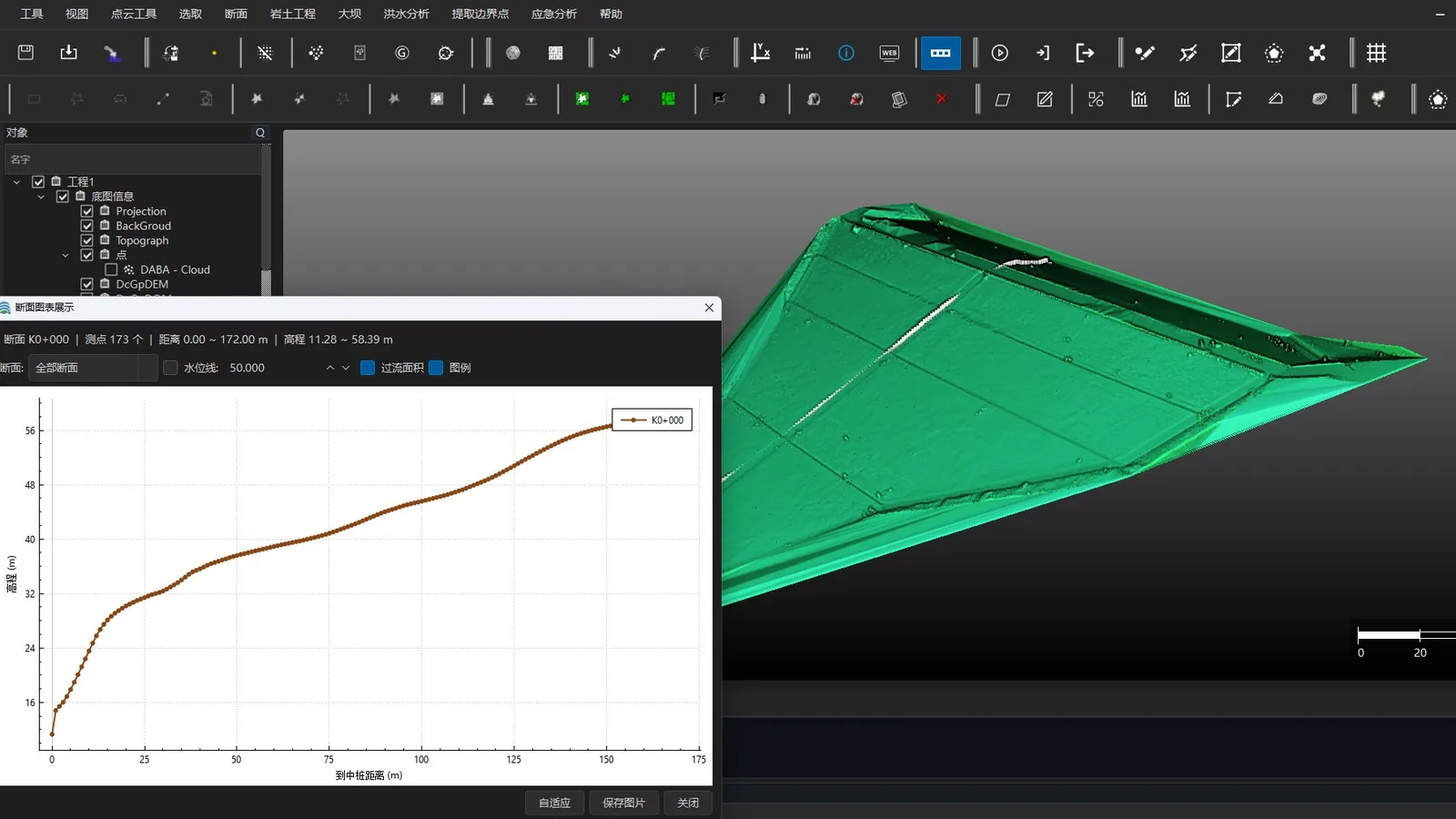
Task: Enable the 水位线 checkbox
Action: [170, 368]
